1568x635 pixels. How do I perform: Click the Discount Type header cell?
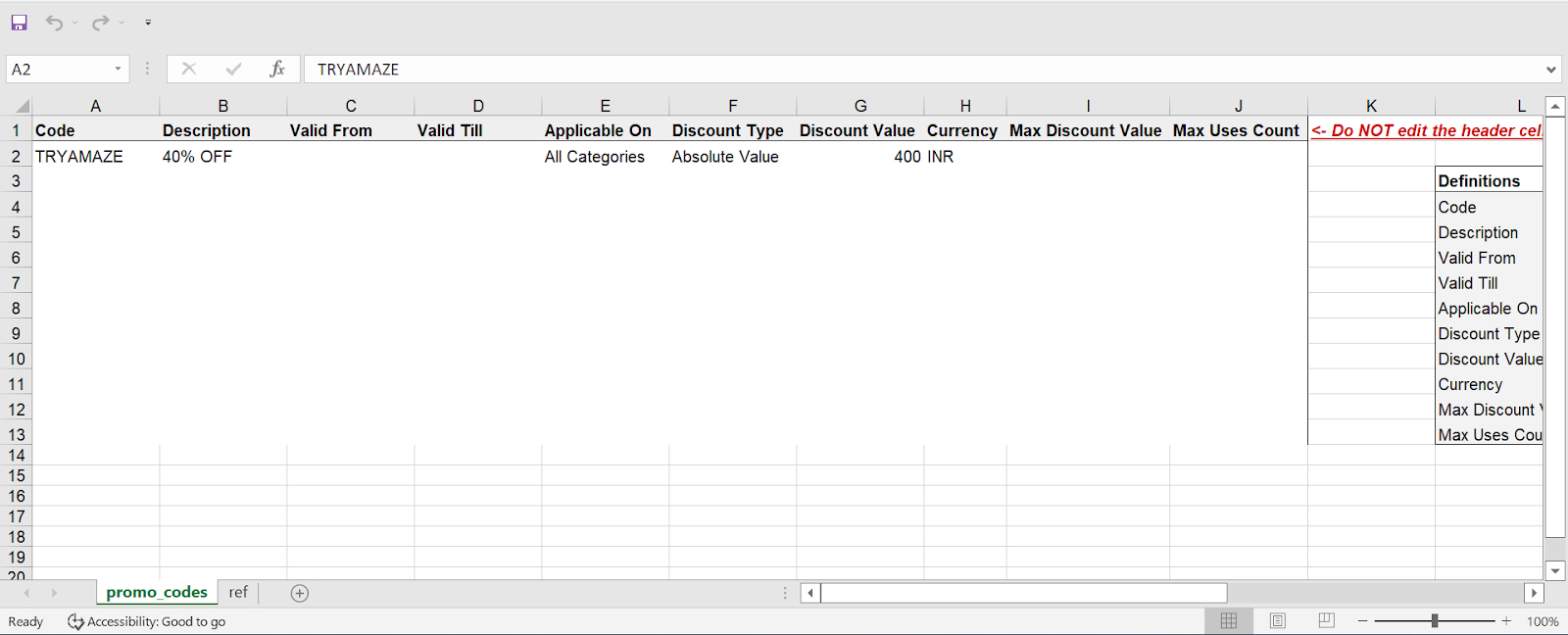[x=732, y=130]
